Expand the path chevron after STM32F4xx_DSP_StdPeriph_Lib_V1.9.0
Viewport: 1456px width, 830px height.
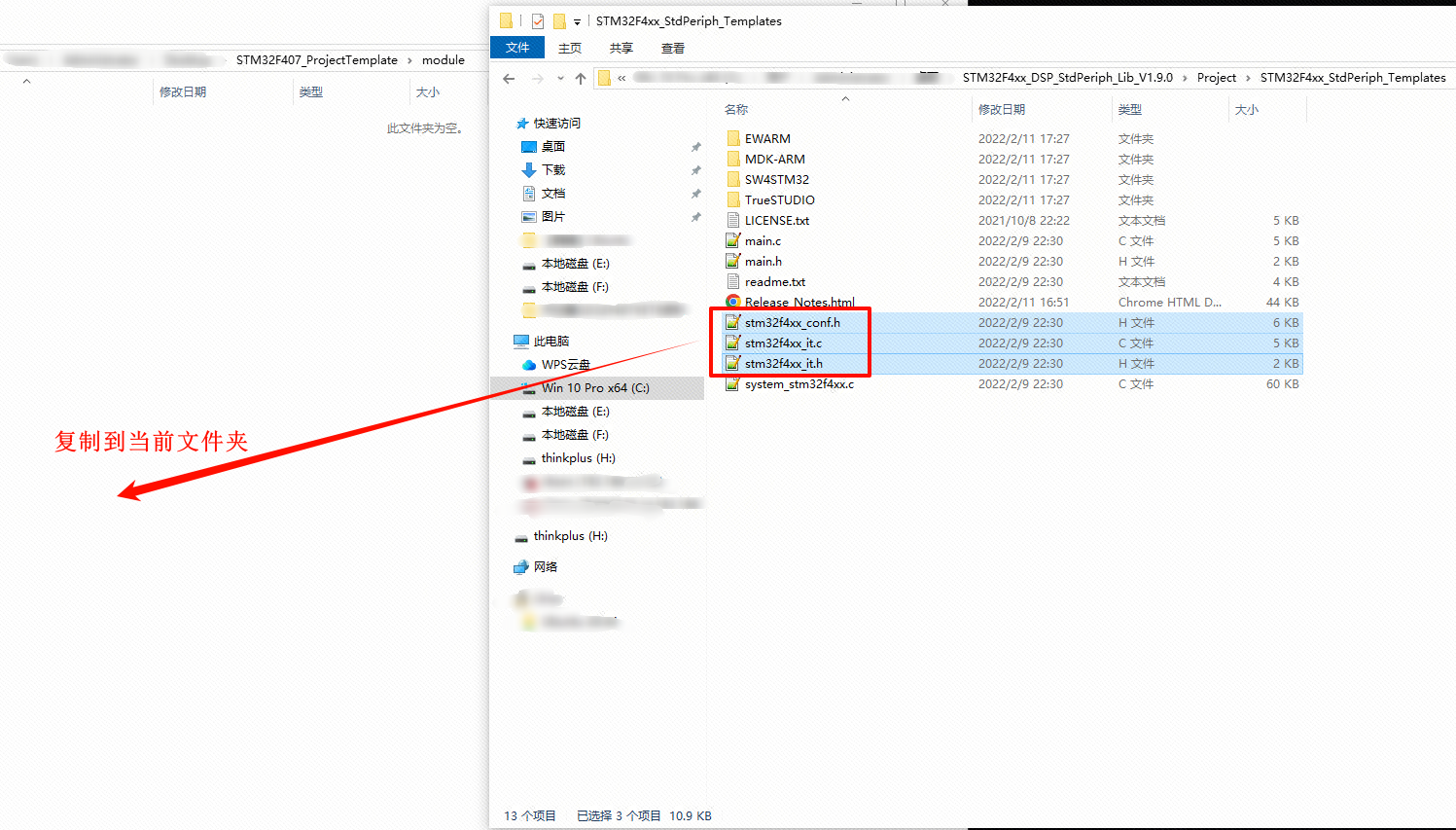1185,78
